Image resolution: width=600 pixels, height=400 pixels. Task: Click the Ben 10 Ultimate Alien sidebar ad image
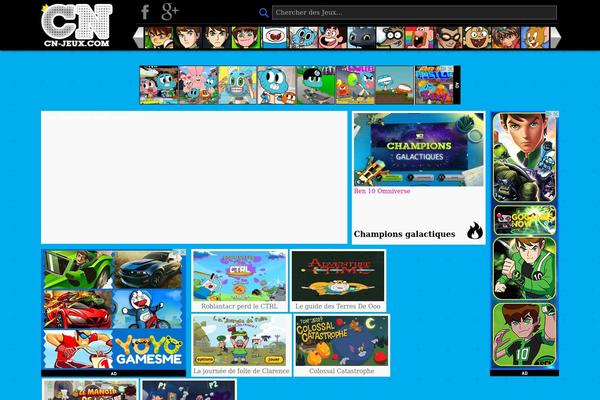[524, 157]
